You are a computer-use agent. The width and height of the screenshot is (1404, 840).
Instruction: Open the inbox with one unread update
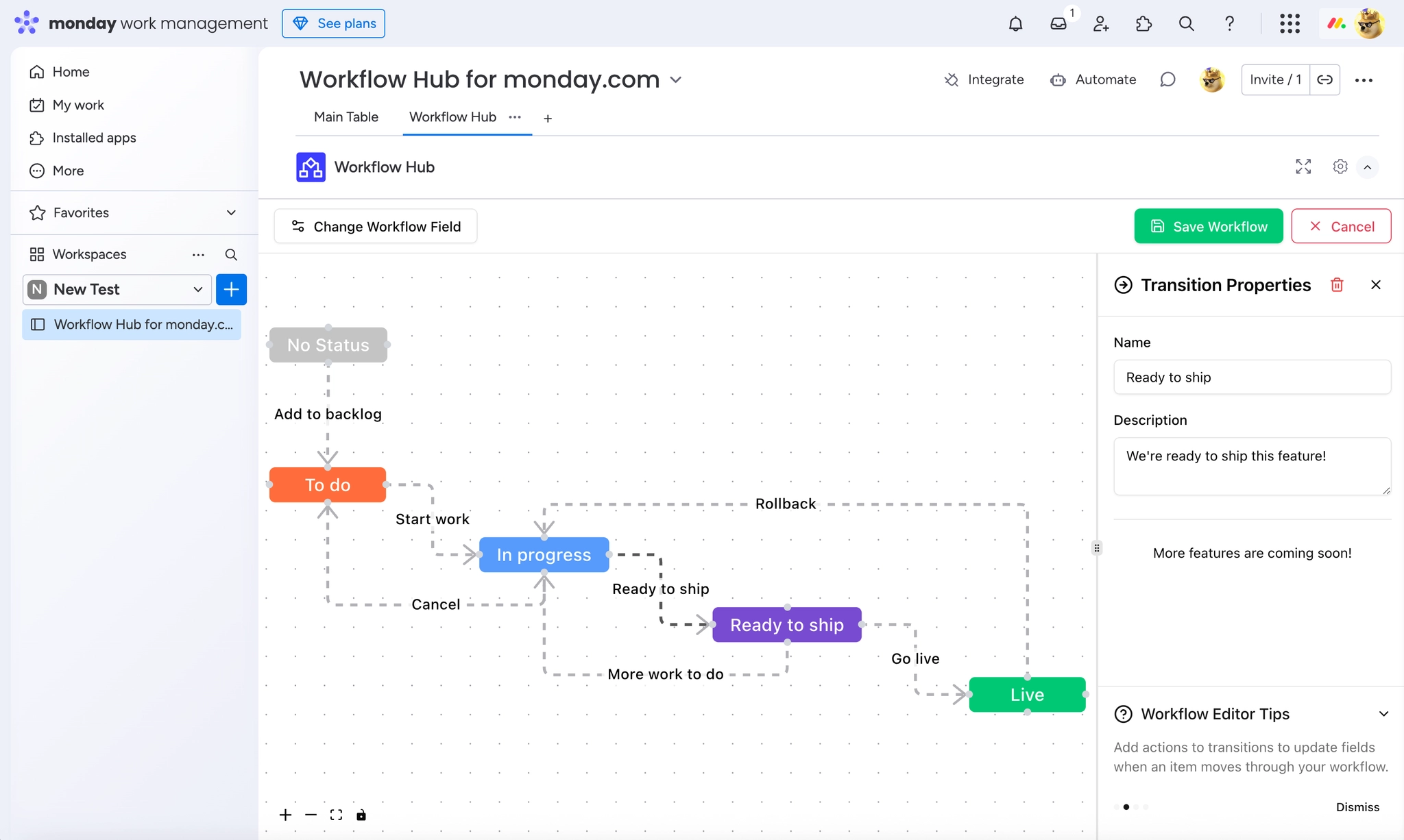1058,23
